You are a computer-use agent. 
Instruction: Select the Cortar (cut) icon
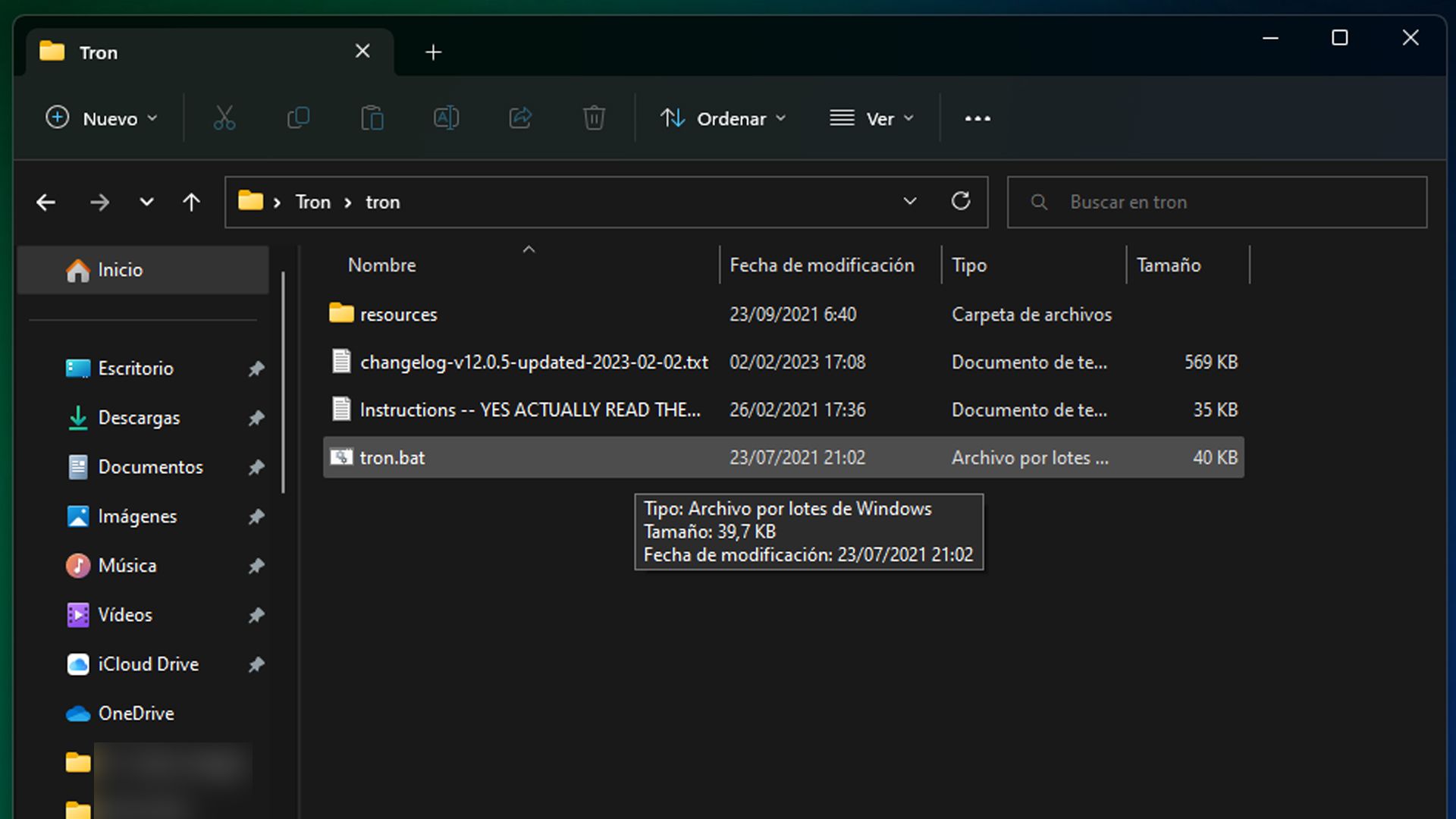pos(224,118)
